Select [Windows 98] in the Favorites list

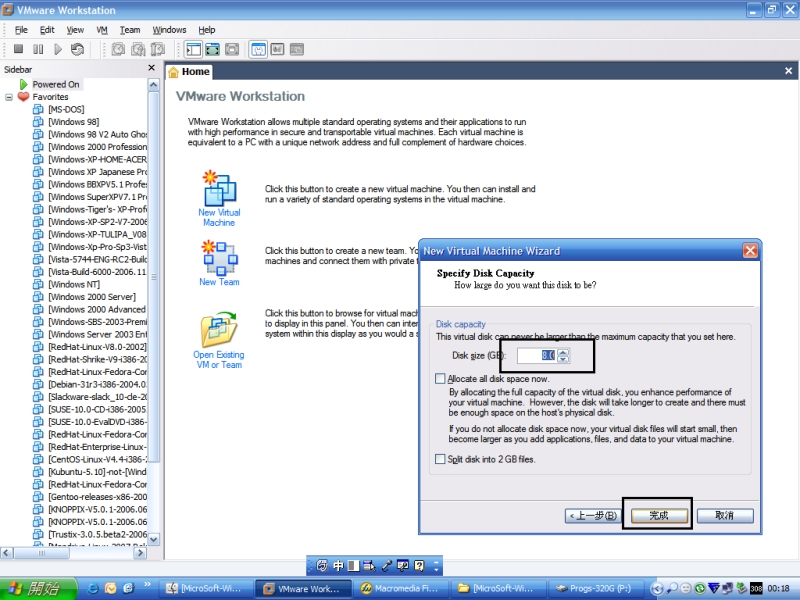pos(73,122)
